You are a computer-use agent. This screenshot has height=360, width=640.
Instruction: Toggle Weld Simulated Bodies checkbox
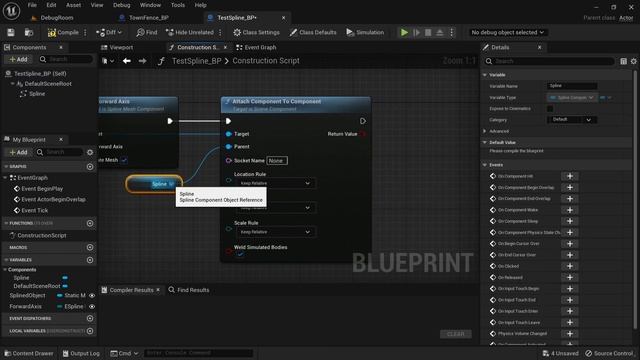click(240, 254)
